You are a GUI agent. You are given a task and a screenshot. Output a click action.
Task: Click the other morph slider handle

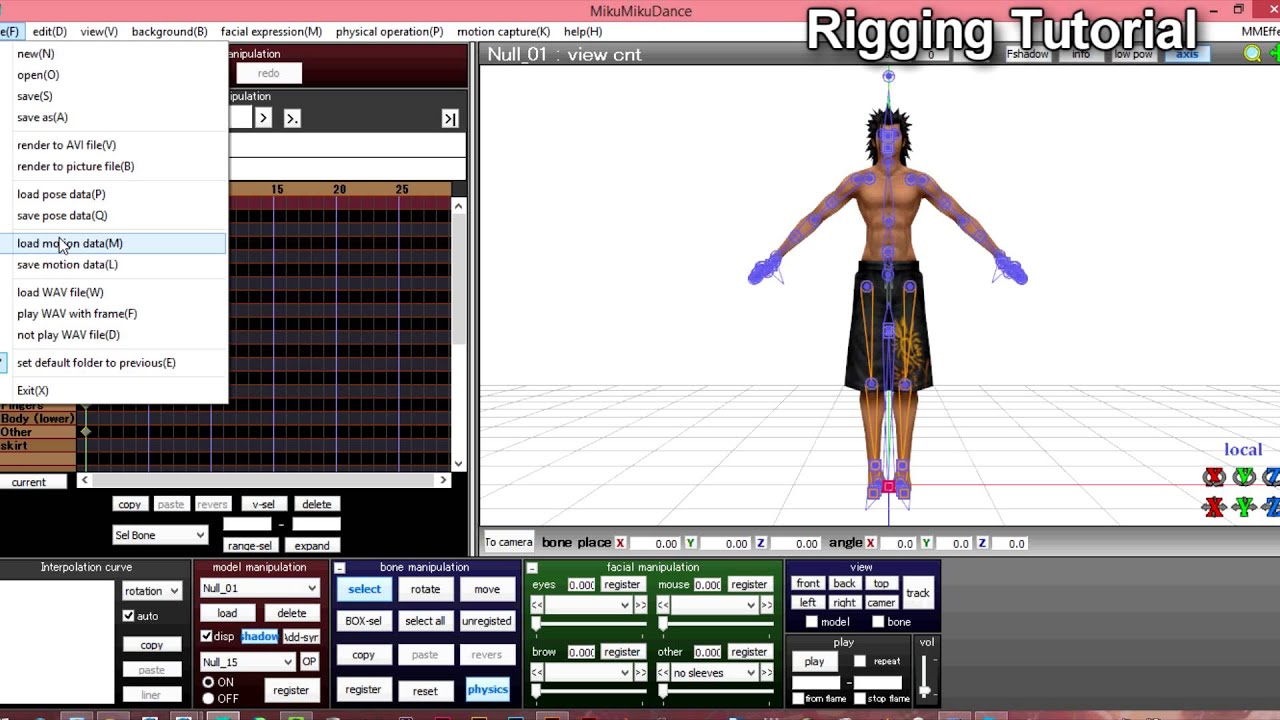[662, 691]
